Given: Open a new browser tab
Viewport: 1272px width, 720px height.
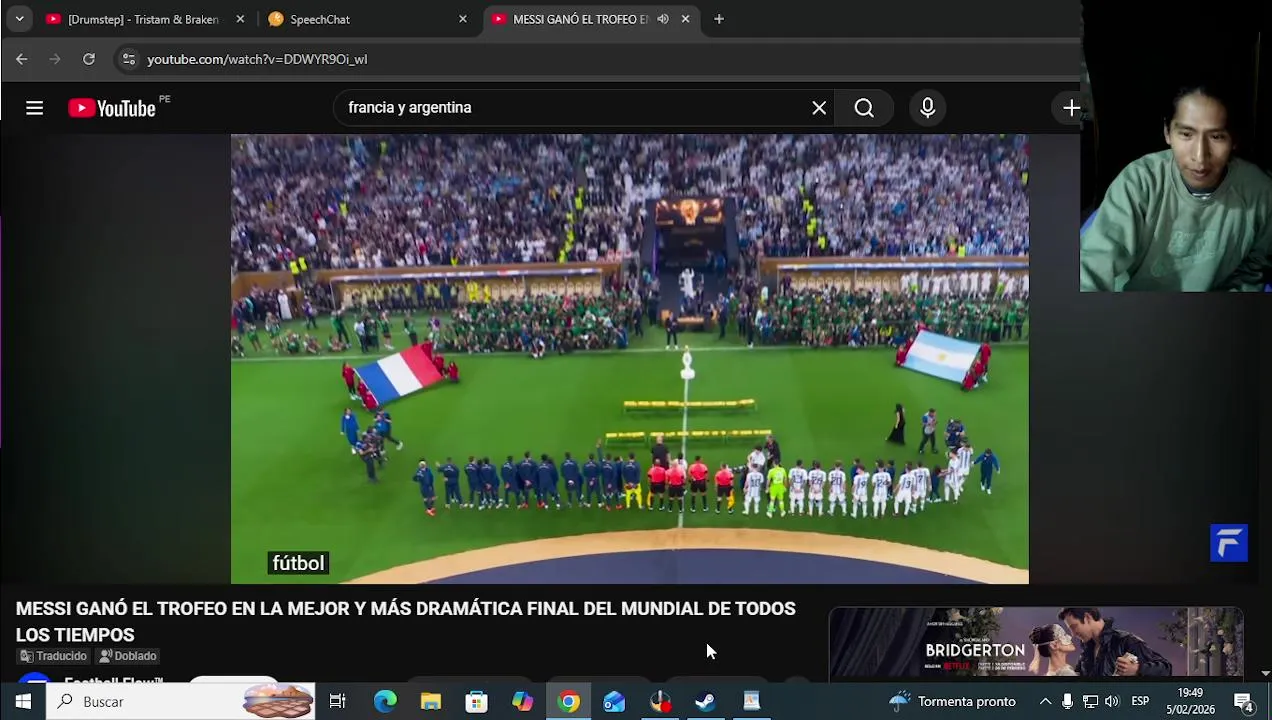Looking at the screenshot, I should pos(718,19).
